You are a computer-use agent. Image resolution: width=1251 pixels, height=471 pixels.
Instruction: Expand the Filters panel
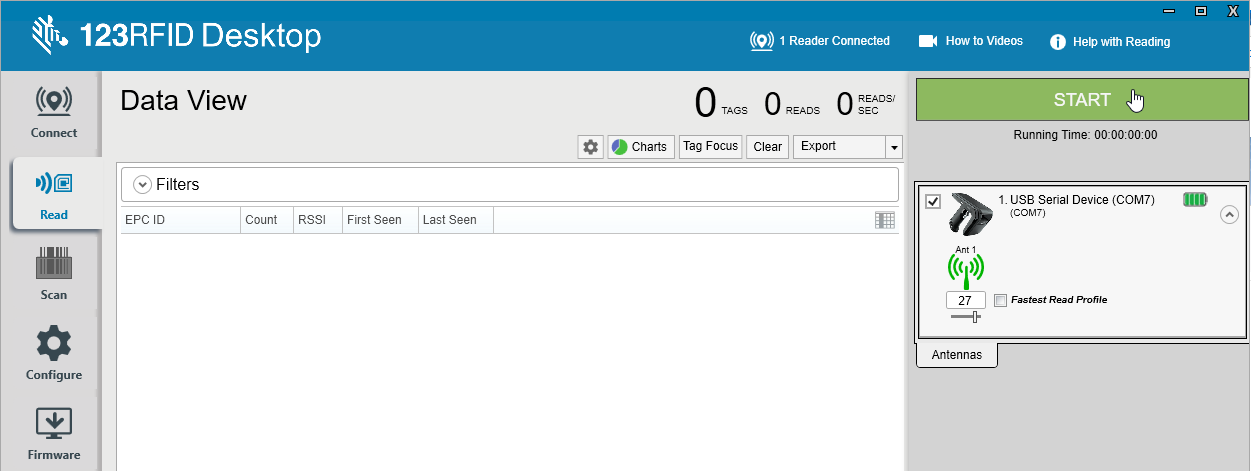tap(142, 184)
